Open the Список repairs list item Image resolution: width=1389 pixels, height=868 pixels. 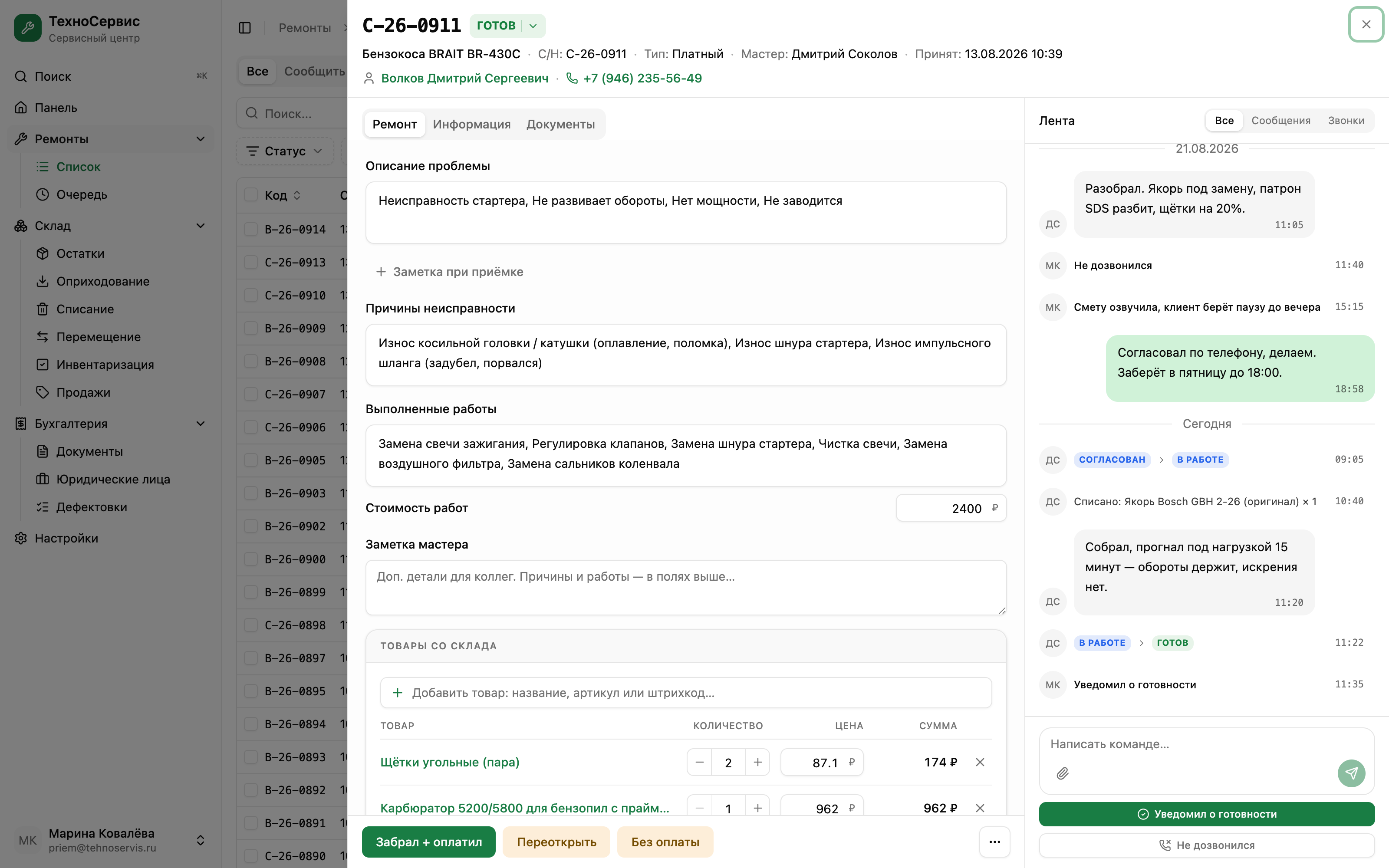(122, 167)
